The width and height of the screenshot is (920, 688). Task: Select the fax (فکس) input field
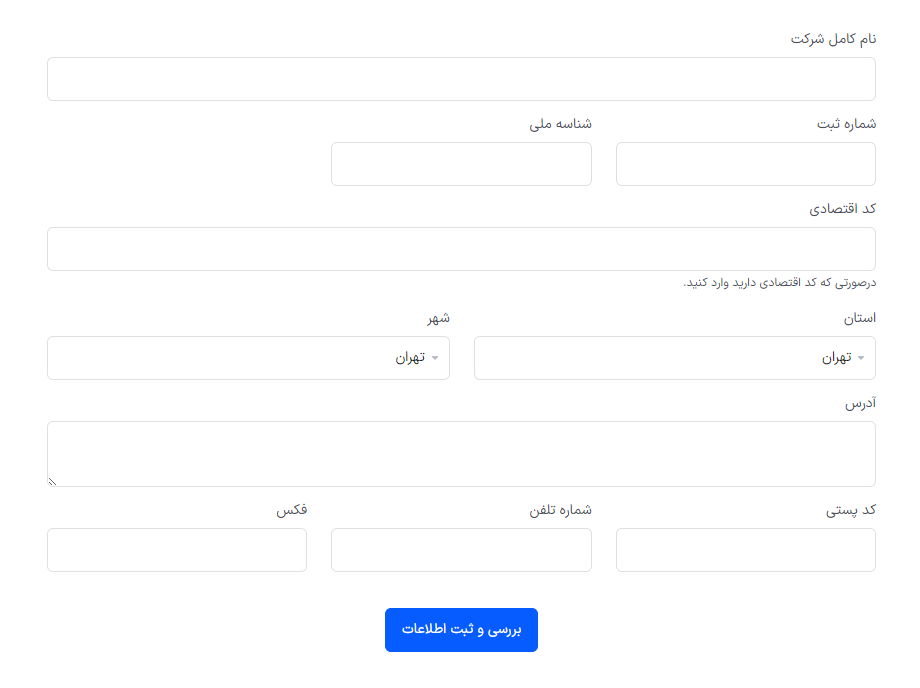177,550
